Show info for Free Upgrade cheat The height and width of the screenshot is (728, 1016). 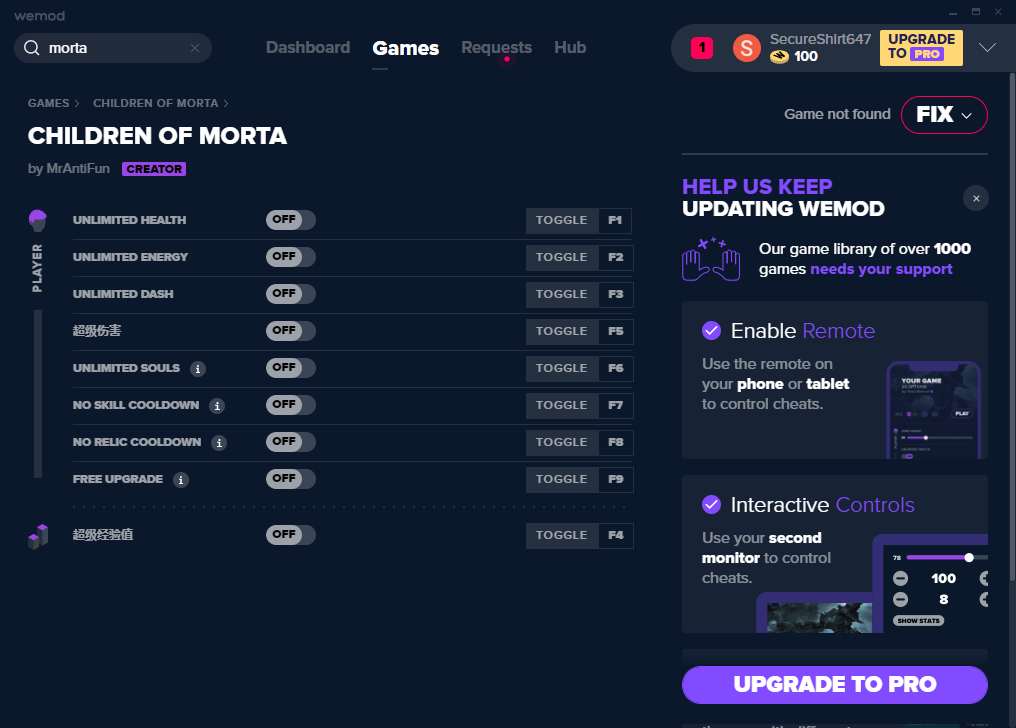[181, 480]
